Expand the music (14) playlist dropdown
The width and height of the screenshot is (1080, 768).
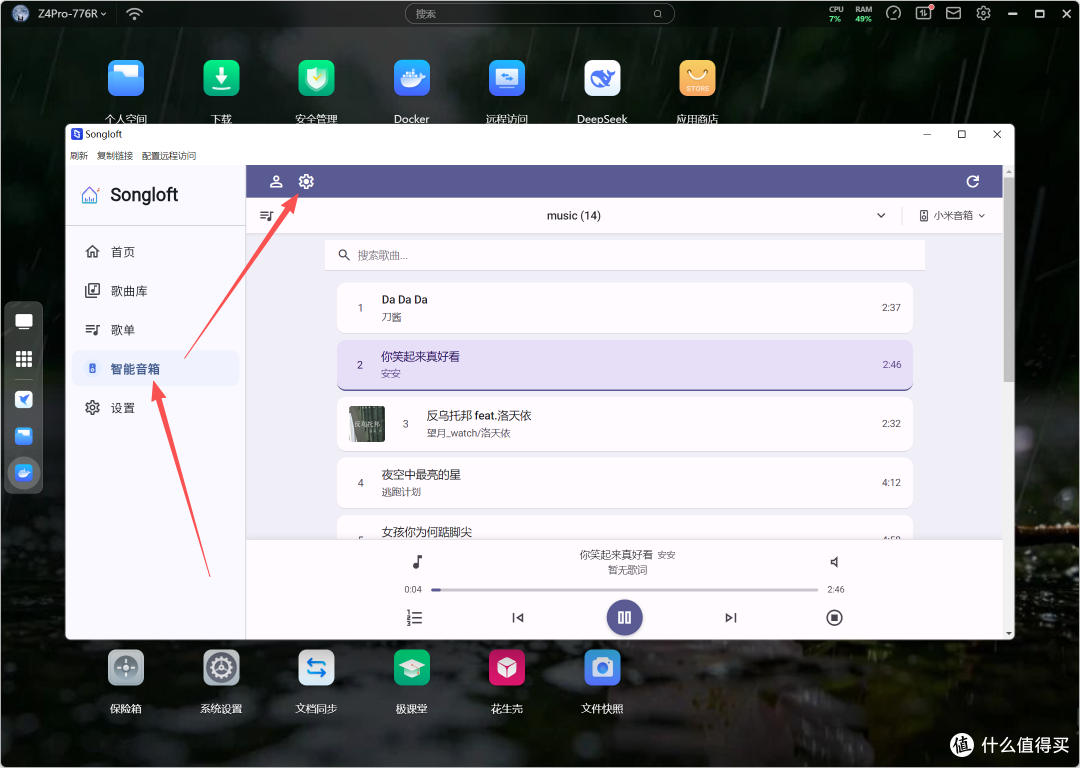(881, 216)
